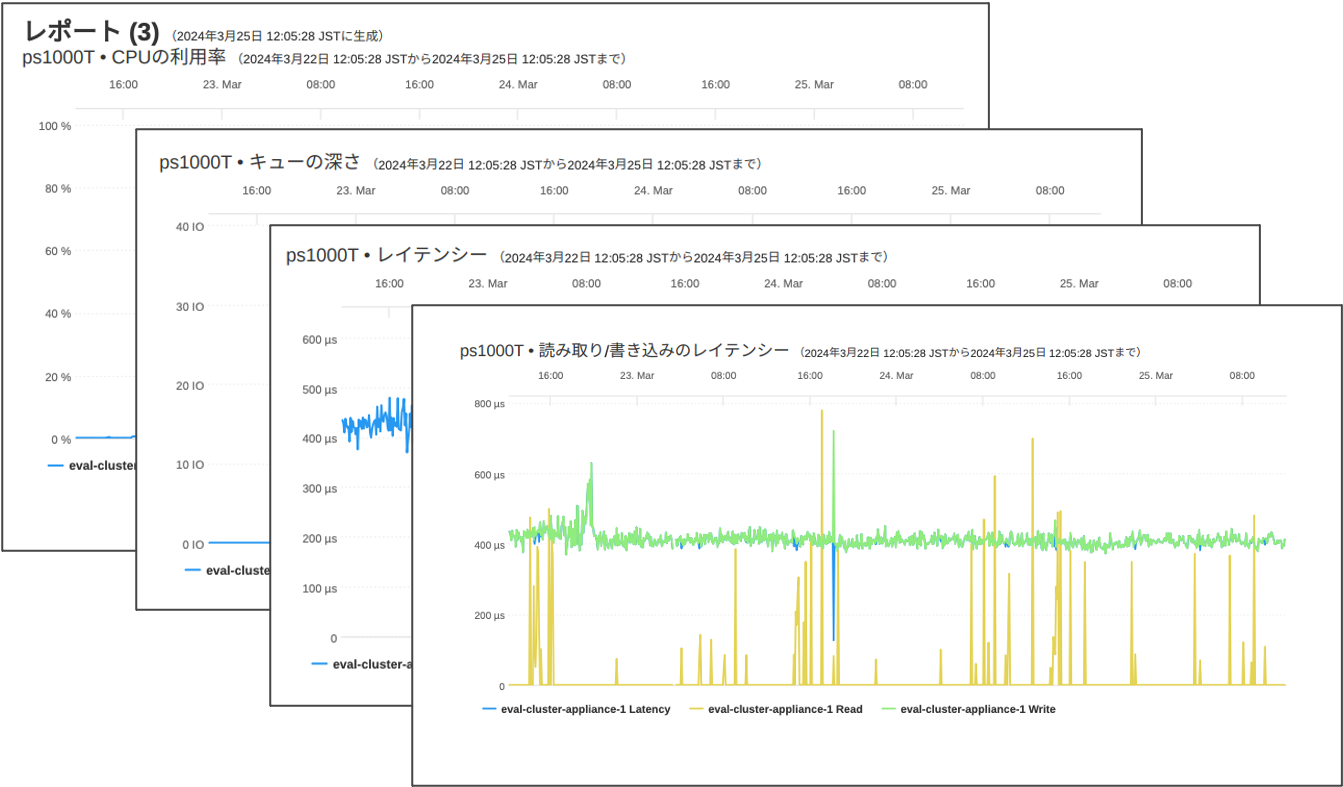Screen dimensions: 1343x787
Task: Click the yellow Read legend line marker
Action: coord(696,709)
